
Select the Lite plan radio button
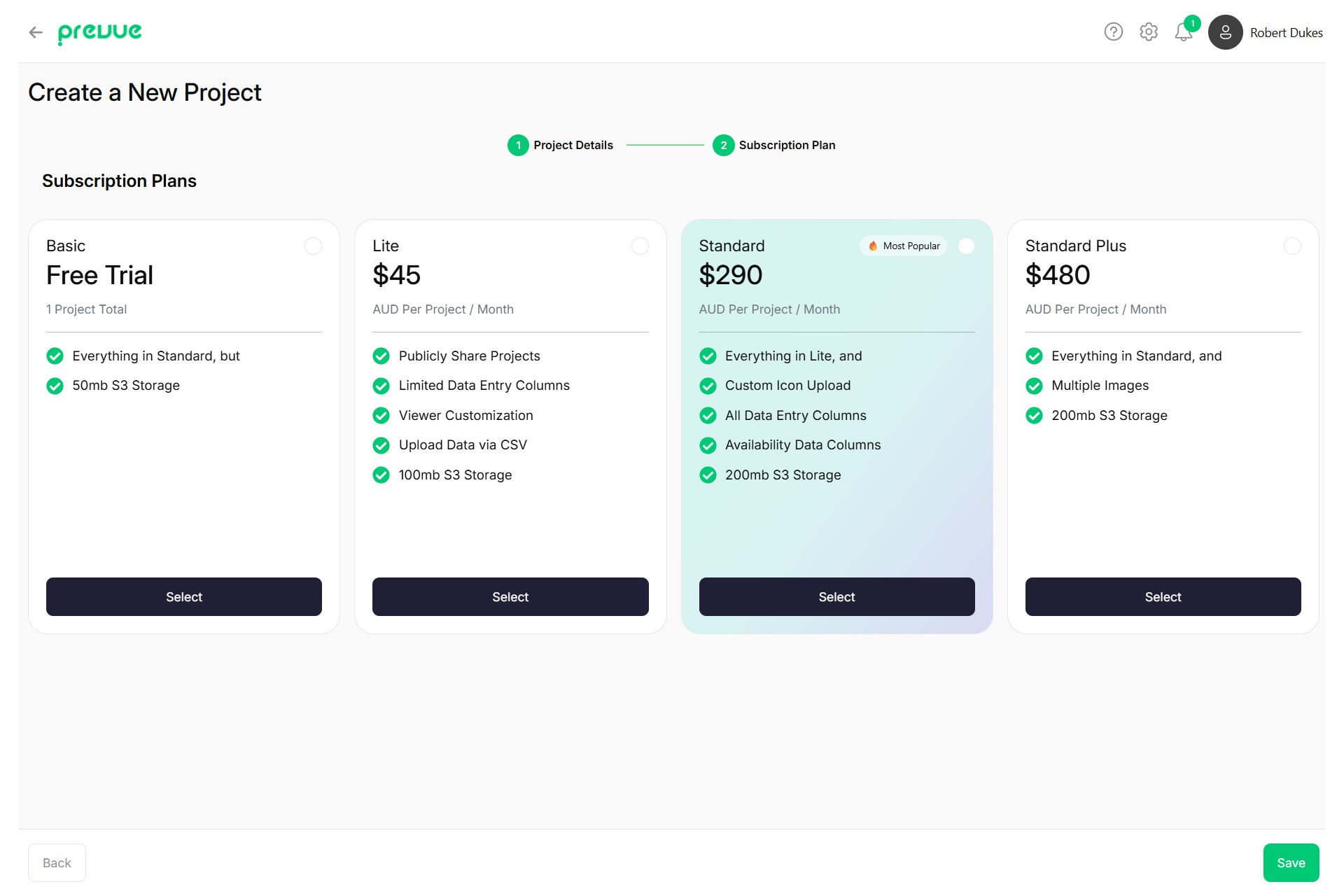640,246
